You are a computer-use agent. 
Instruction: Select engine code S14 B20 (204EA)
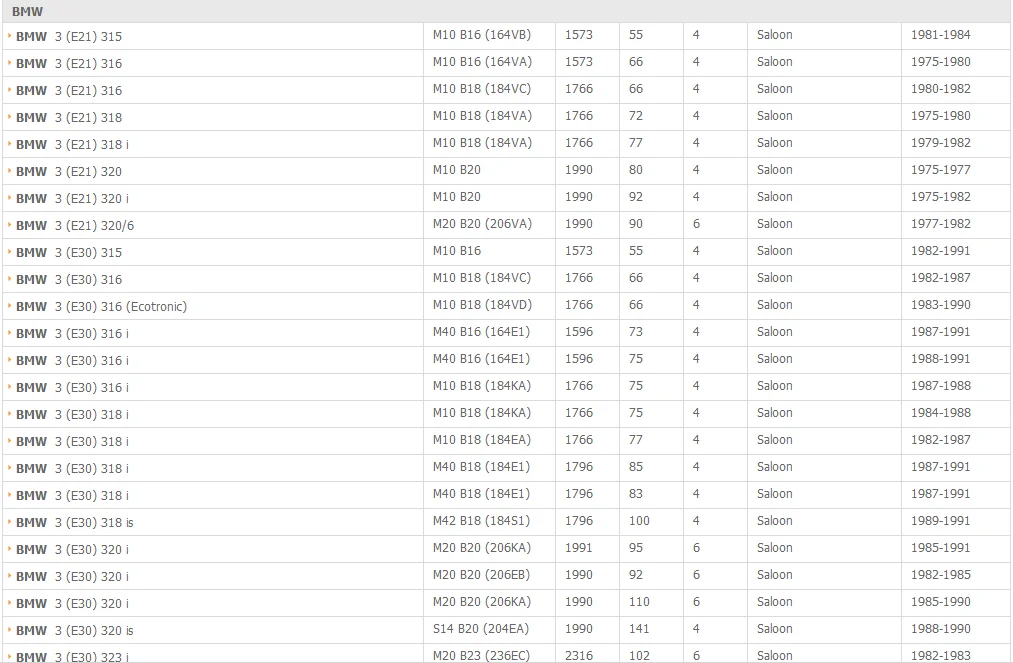481,629
